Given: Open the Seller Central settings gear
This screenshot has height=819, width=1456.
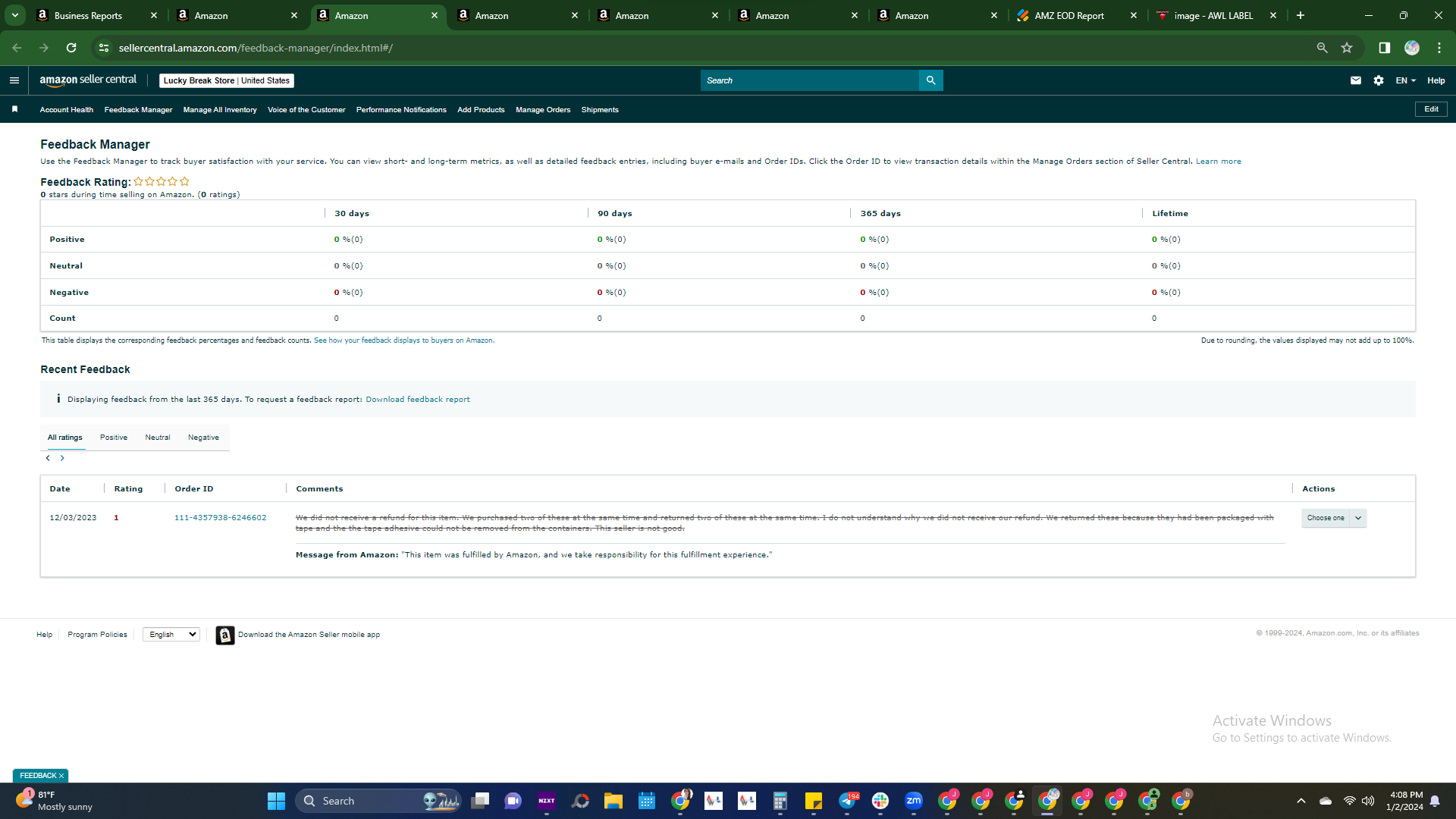Looking at the screenshot, I should pos(1379,80).
